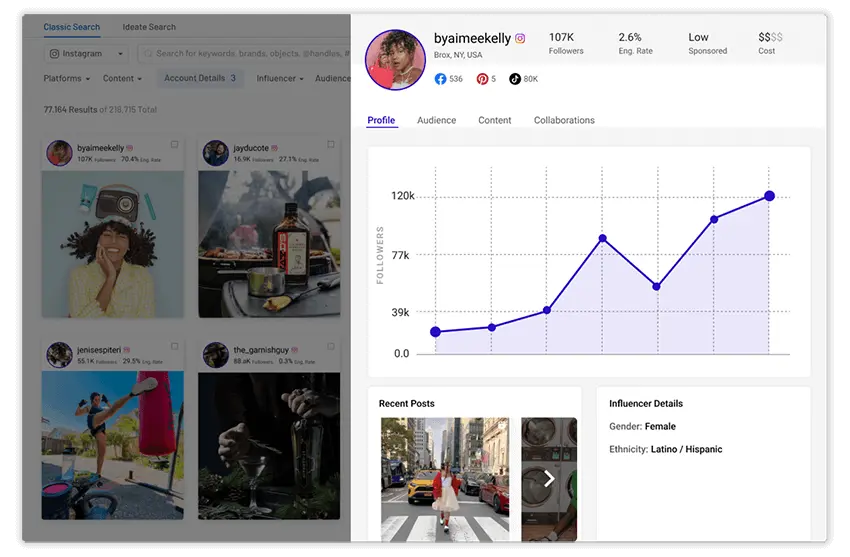Open the Instagram platform dropdown

pos(87,54)
